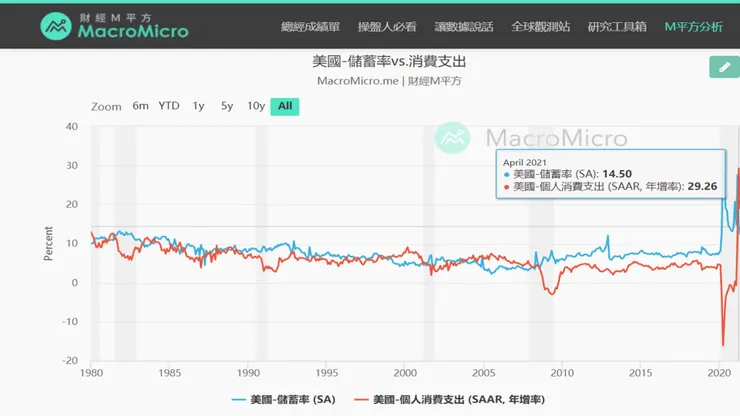Open the M平方分析 menu

coord(694,27)
